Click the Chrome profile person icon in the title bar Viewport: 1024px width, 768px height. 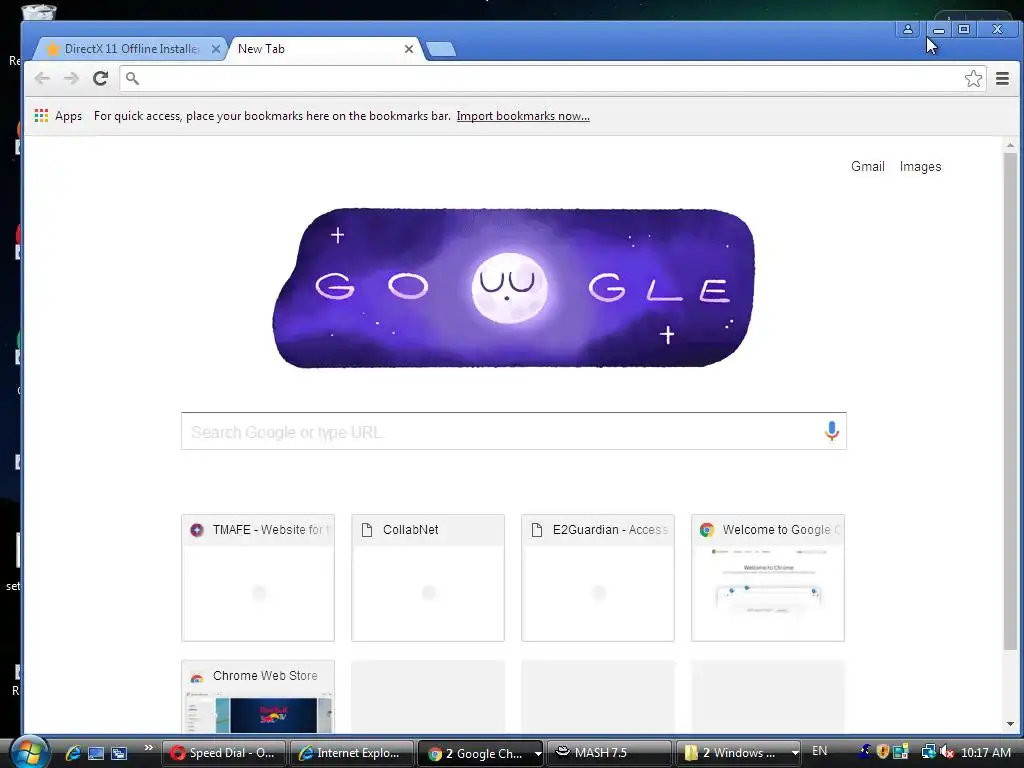(908, 29)
